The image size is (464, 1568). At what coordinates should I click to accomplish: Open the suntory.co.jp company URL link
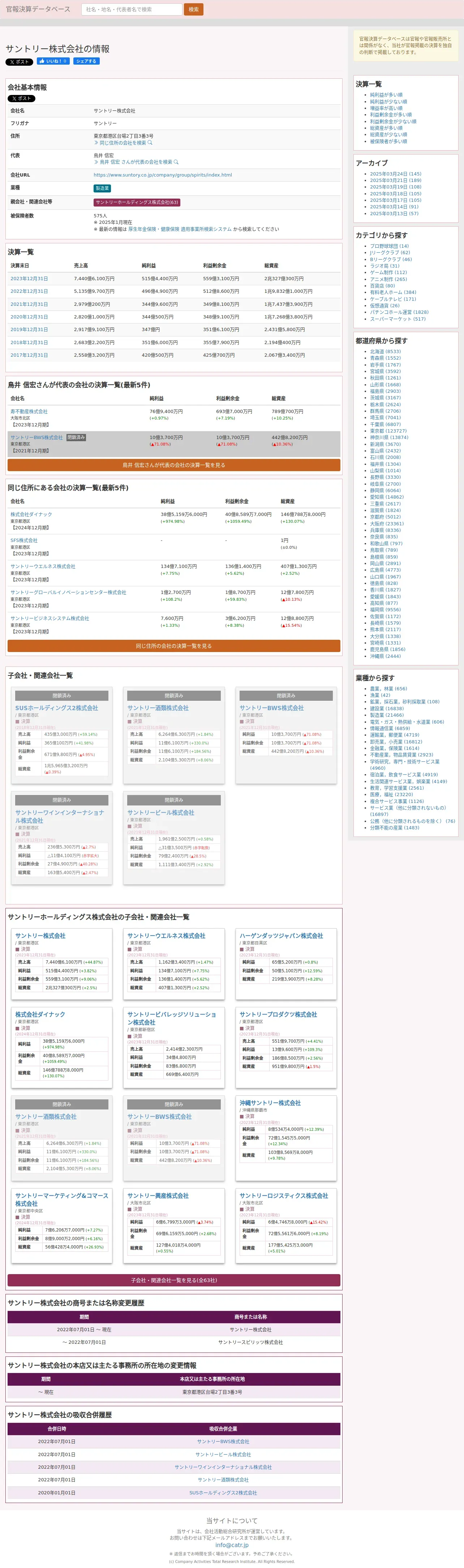pos(163,175)
